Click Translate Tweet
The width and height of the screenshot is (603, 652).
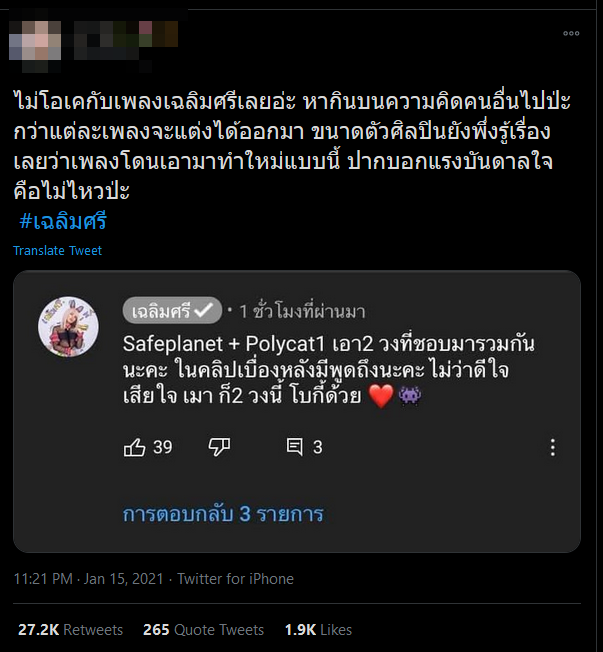[x=57, y=250]
